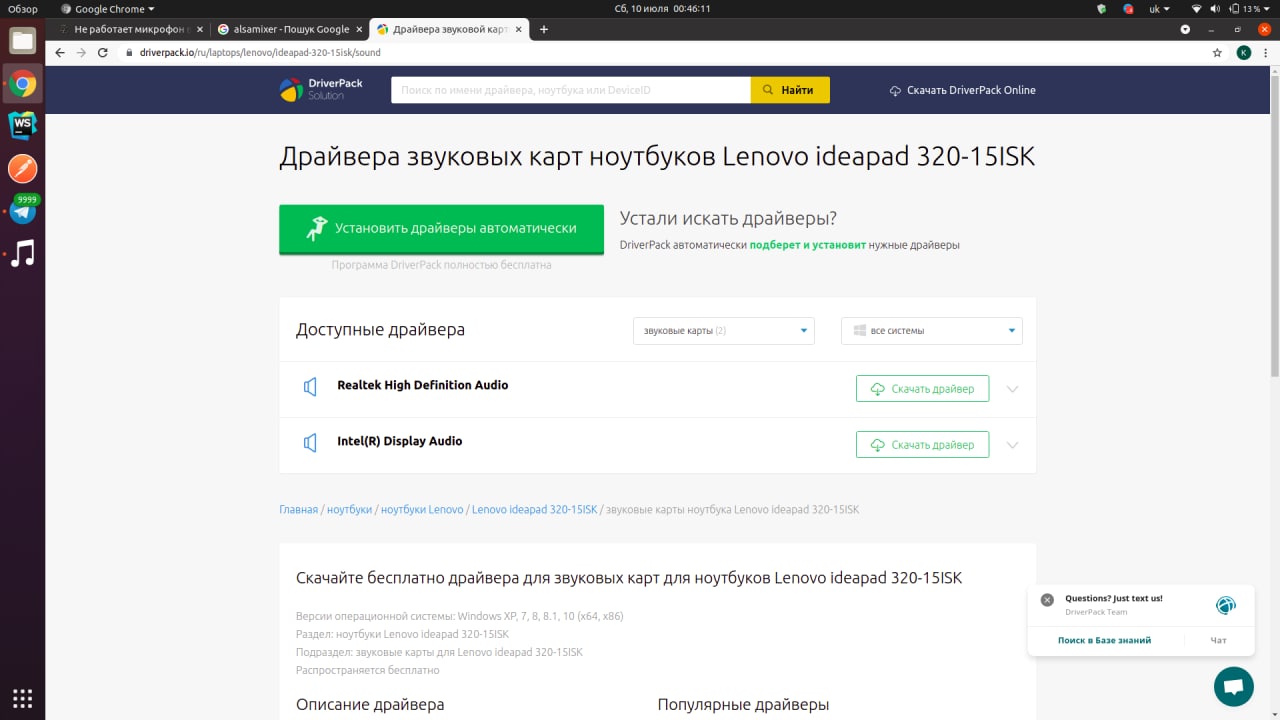The image size is (1280, 720).
Task: Open a new browser tab
Action: (544, 29)
